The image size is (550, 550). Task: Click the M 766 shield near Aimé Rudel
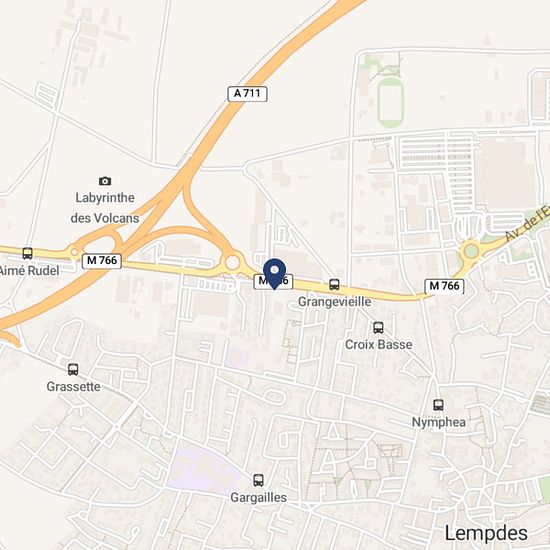(x=102, y=261)
